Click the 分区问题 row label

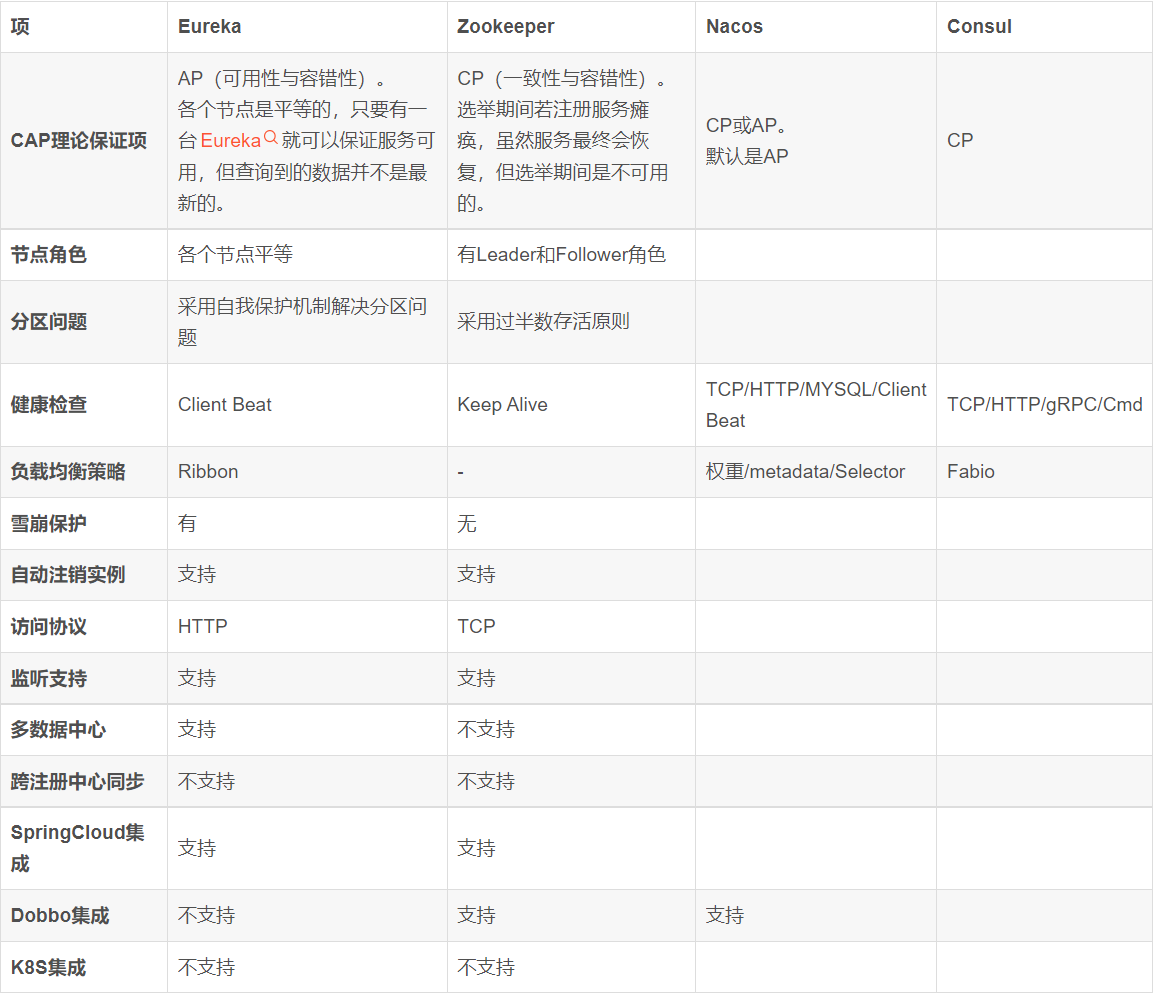(x=49, y=321)
